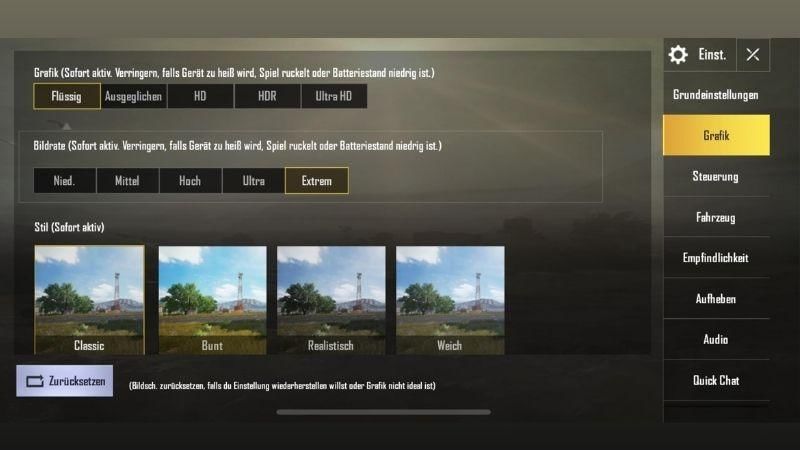Pick the Bunt style thumbnail
The image size is (800, 450).
click(x=212, y=300)
